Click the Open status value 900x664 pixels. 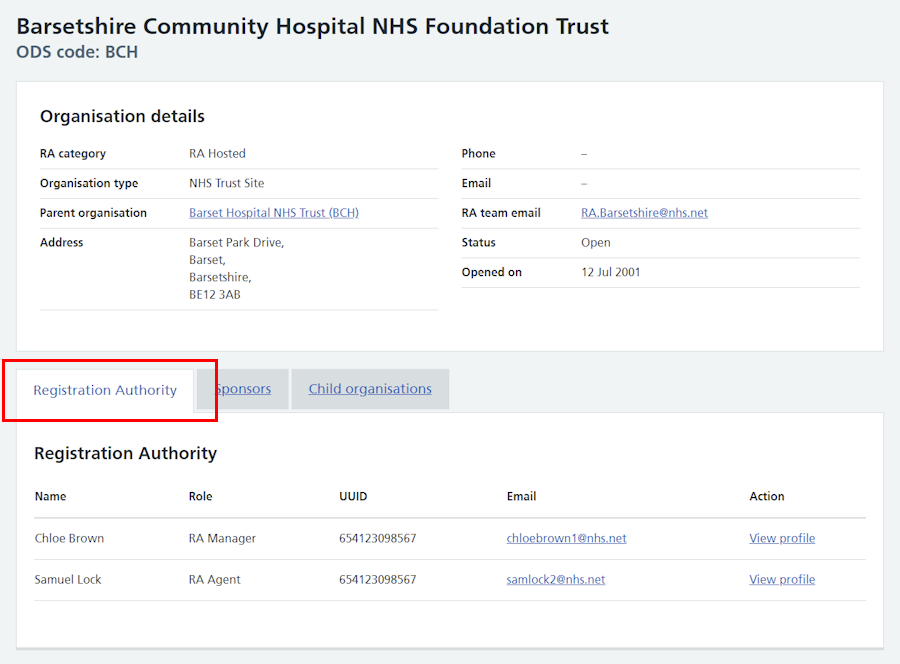596,243
